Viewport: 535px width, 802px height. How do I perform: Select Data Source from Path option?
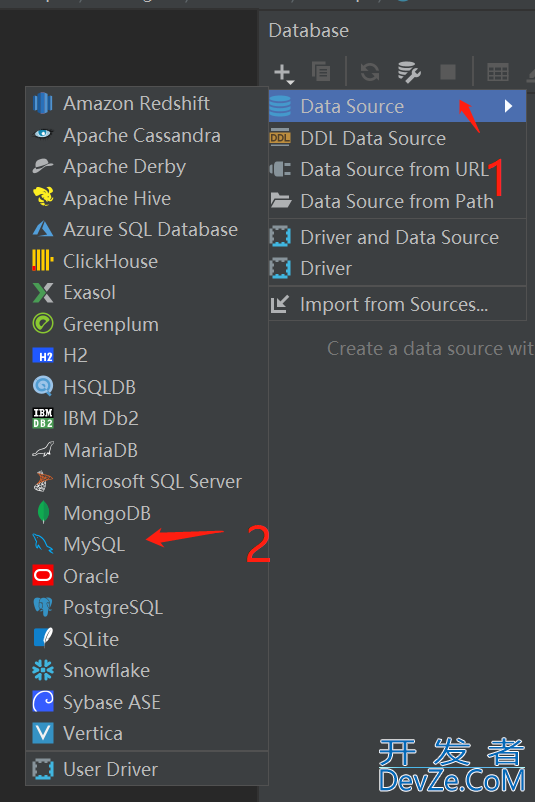[397, 201]
